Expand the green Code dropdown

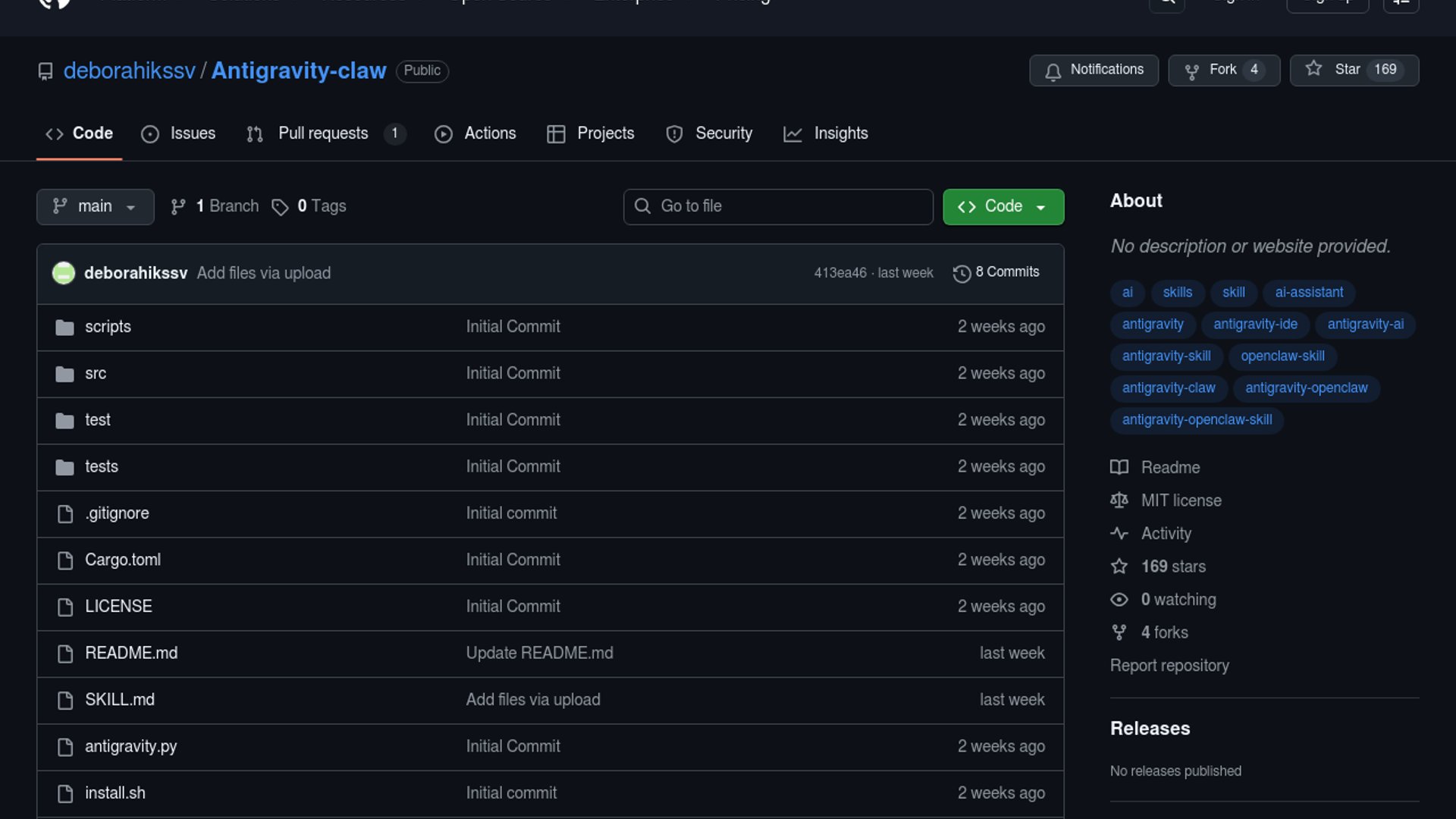coord(1003,206)
